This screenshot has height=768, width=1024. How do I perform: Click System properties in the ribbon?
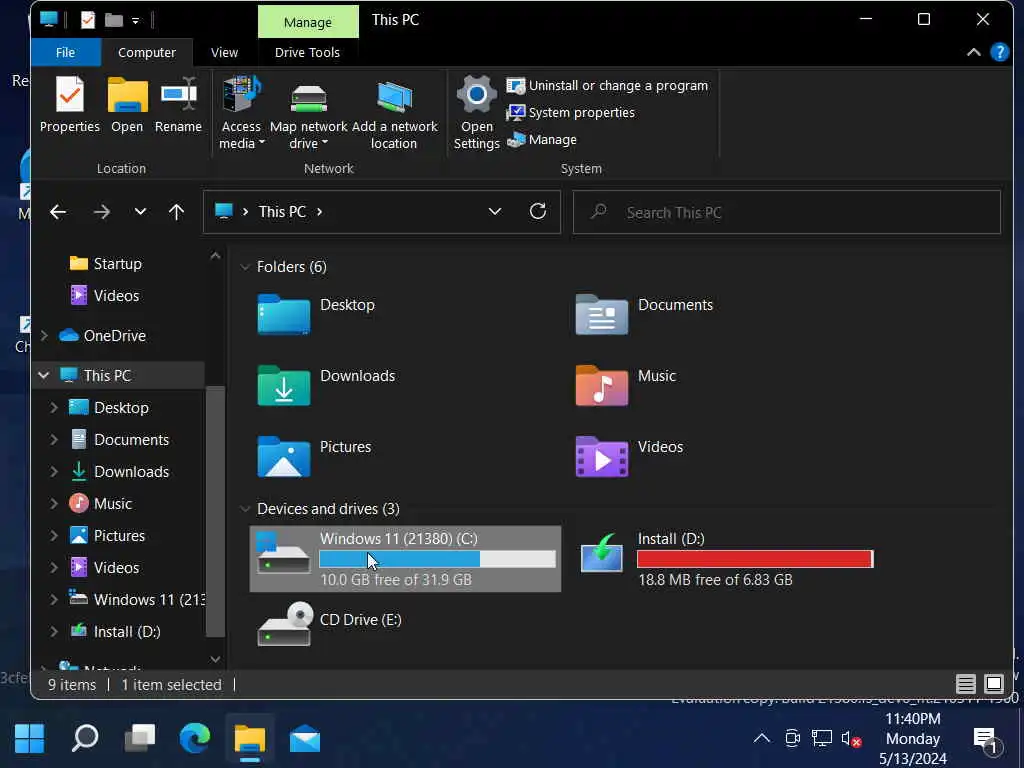(571, 112)
